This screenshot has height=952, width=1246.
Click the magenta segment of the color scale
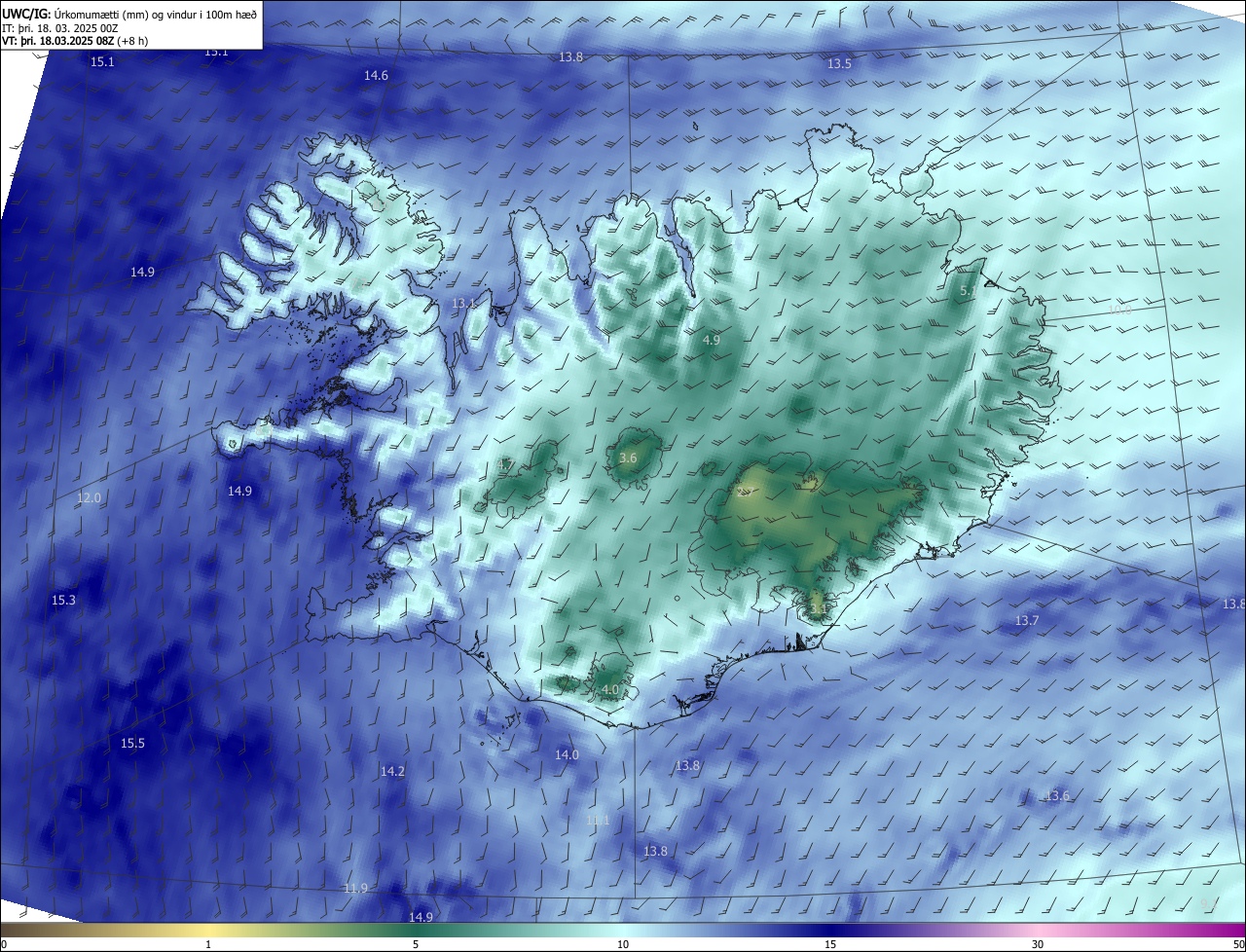click(x=1207, y=930)
